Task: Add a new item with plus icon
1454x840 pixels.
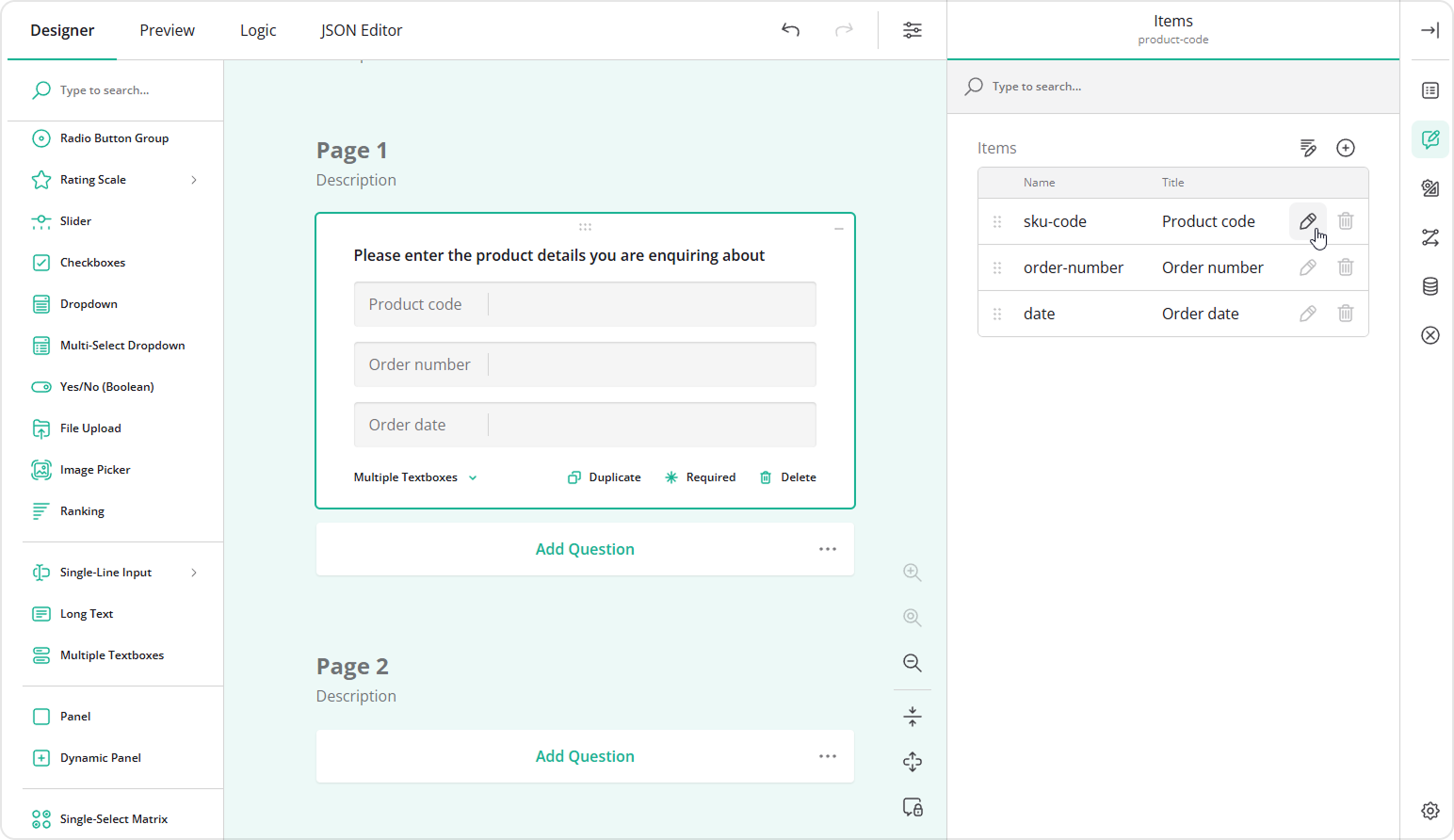Action: click(1345, 148)
